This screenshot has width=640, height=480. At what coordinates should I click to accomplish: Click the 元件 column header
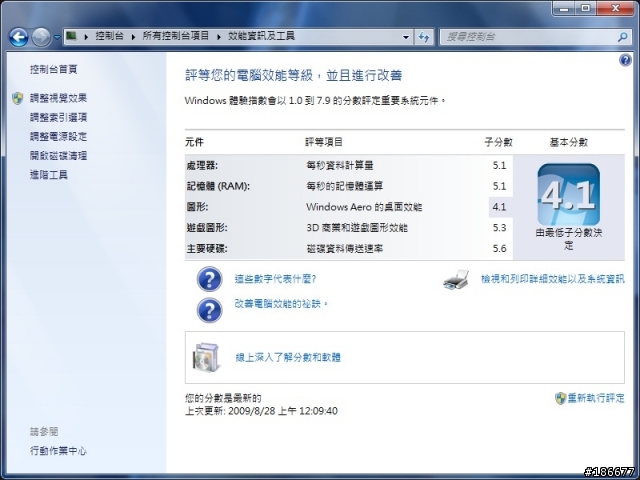tap(194, 142)
